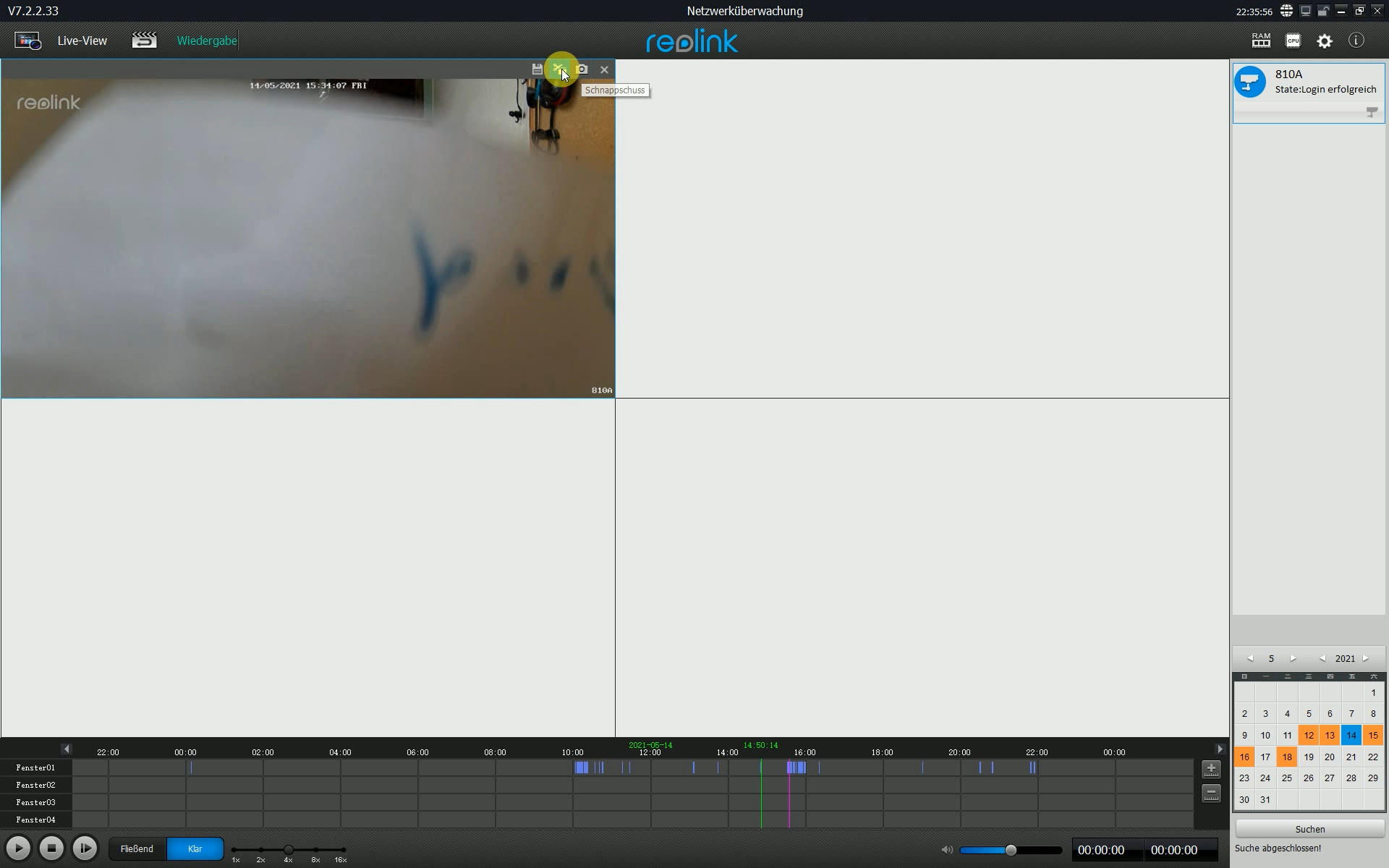Viewport: 1389px width, 868px height.
Task: Select day 18 in calendar
Action: click(x=1287, y=757)
